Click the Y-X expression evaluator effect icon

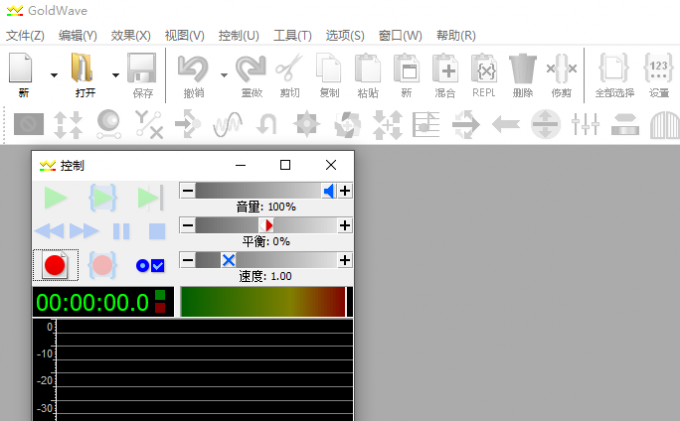[149, 124]
